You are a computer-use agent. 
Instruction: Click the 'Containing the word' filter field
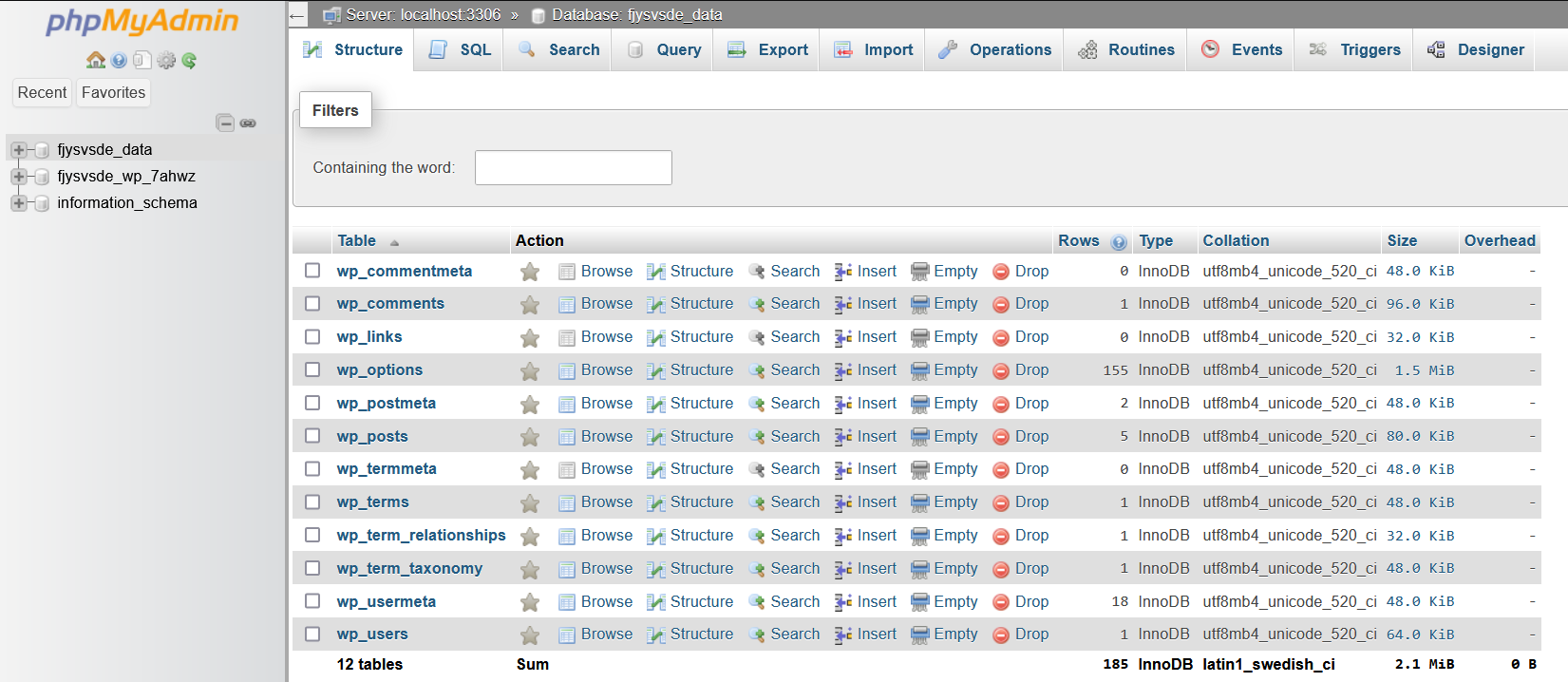click(x=573, y=168)
